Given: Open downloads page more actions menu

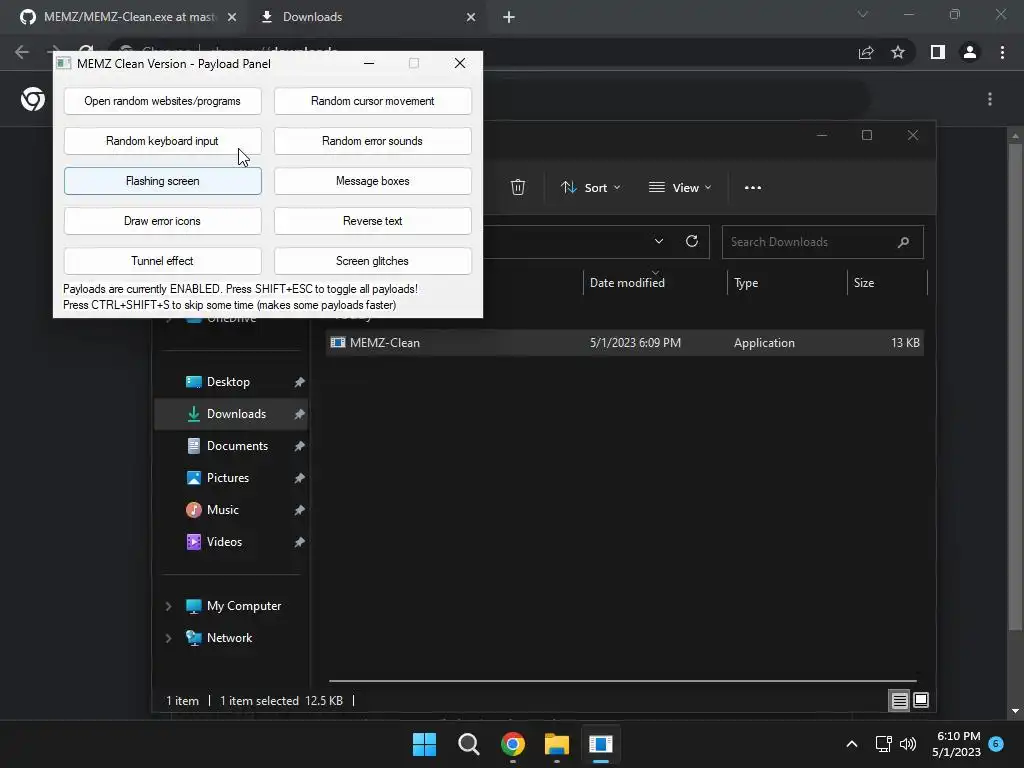Looking at the screenshot, I should (x=990, y=99).
